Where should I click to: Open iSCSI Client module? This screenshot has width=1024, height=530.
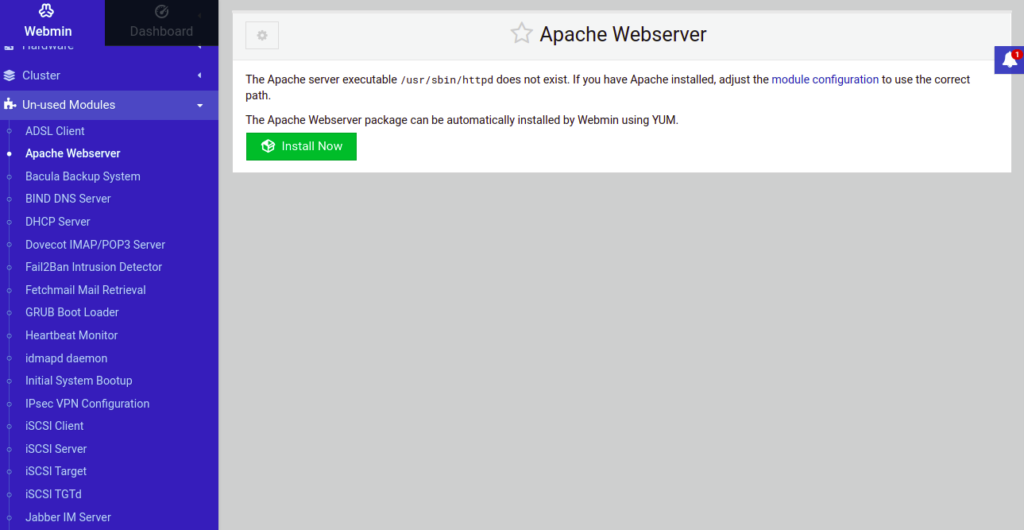click(x=54, y=426)
